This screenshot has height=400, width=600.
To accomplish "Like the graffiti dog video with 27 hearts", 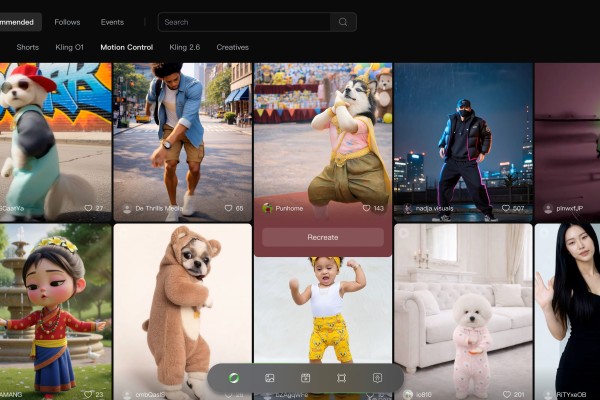I will click(x=88, y=208).
